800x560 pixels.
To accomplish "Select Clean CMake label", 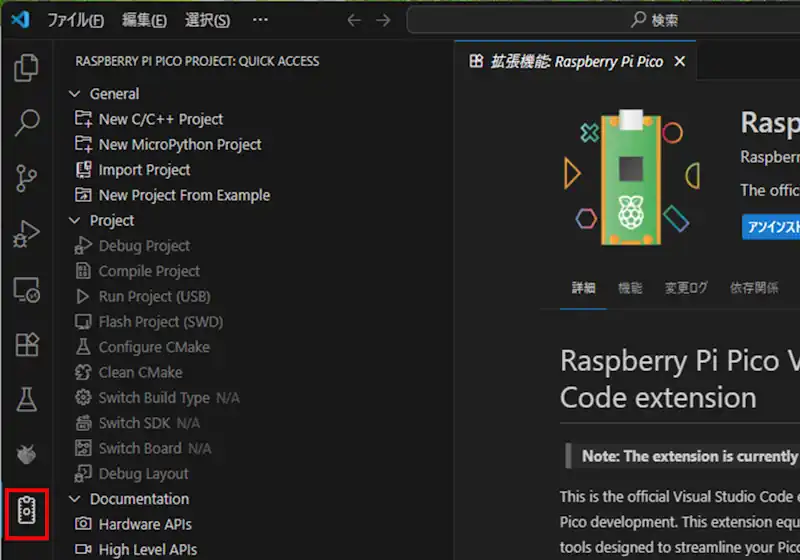I will [x=140, y=372].
